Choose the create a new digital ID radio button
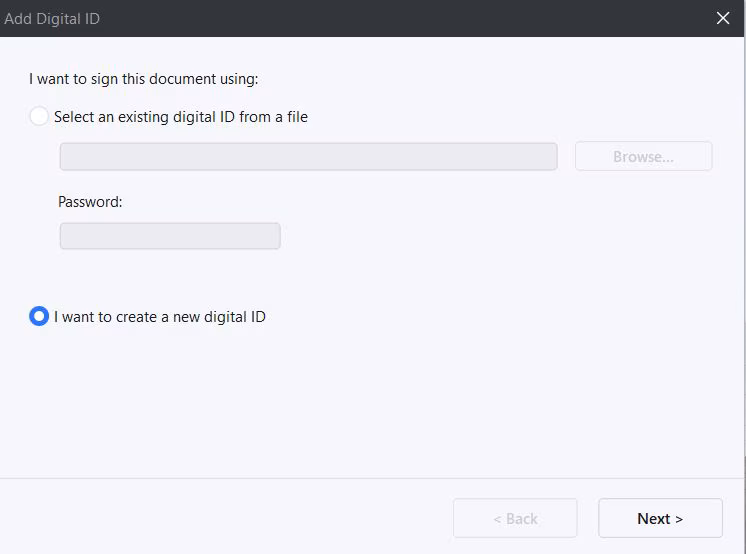This screenshot has height=554, width=746. click(39, 317)
